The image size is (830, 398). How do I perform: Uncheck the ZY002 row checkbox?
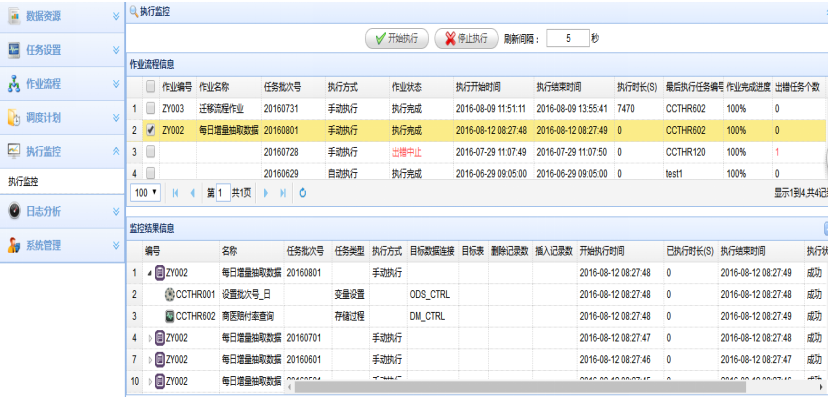pos(150,130)
